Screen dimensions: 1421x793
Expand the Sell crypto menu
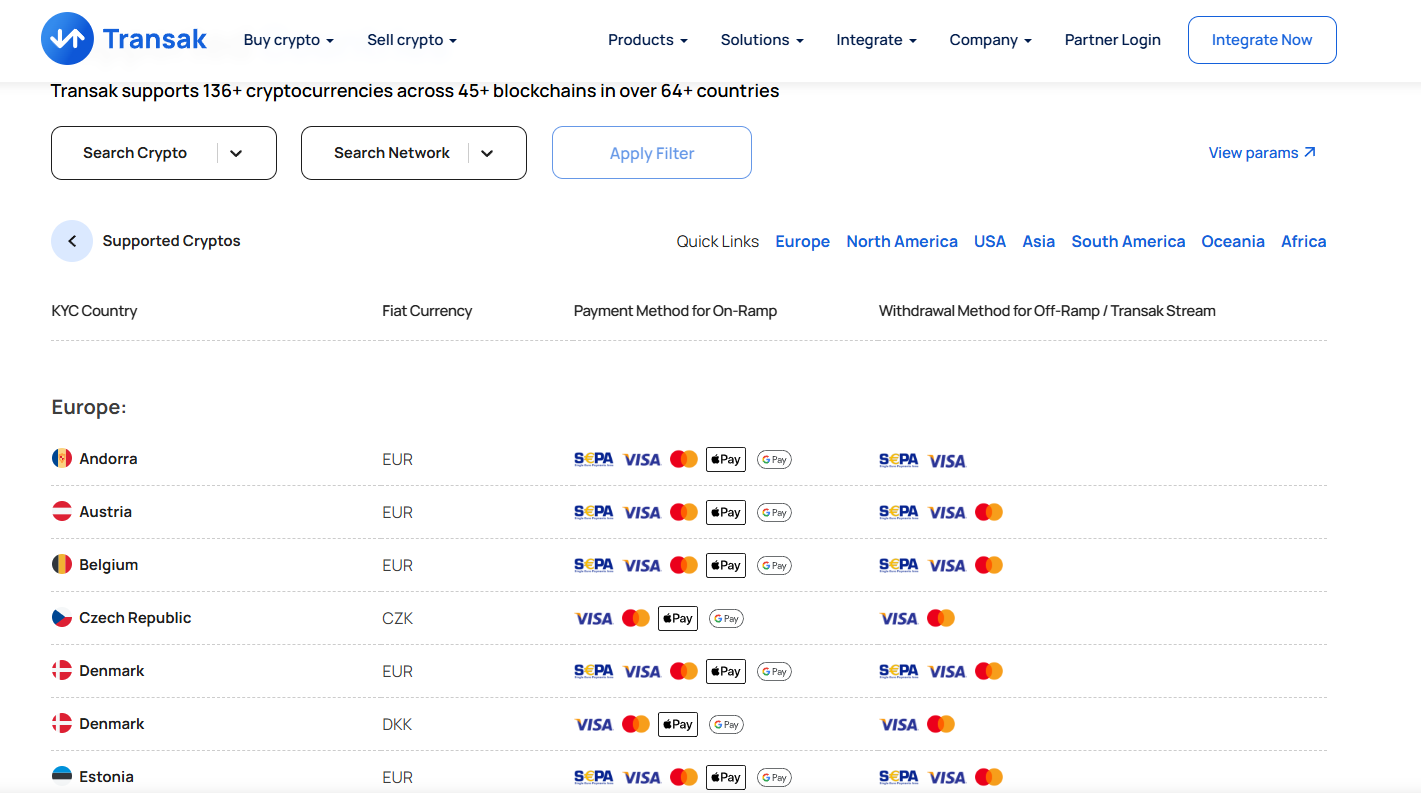pos(412,40)
